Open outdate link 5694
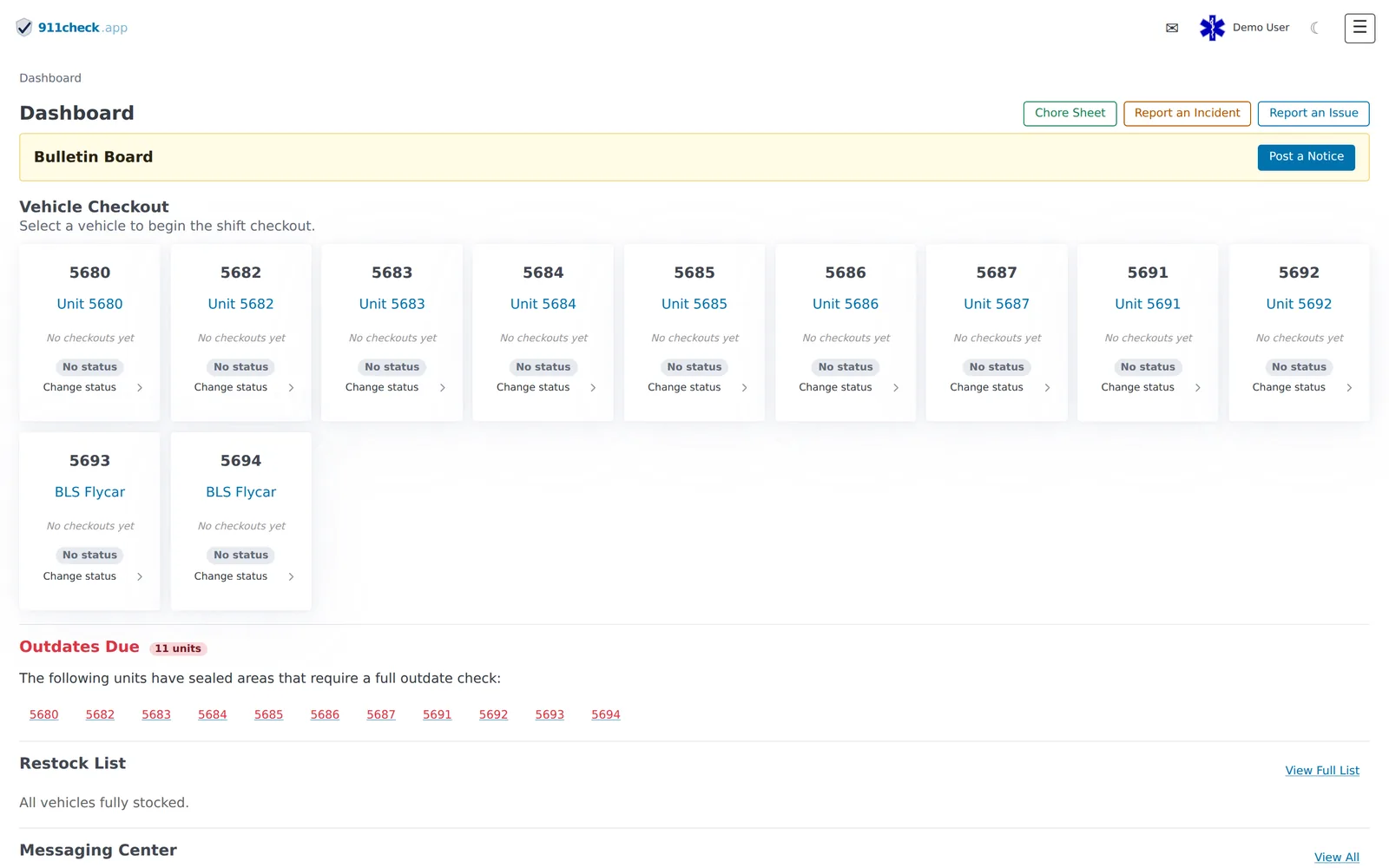Viewport: 1389px width, 868px height. coord(606,714)
